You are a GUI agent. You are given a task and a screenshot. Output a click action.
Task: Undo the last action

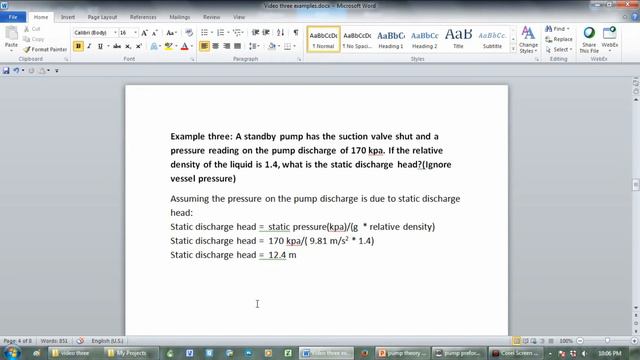16,71
